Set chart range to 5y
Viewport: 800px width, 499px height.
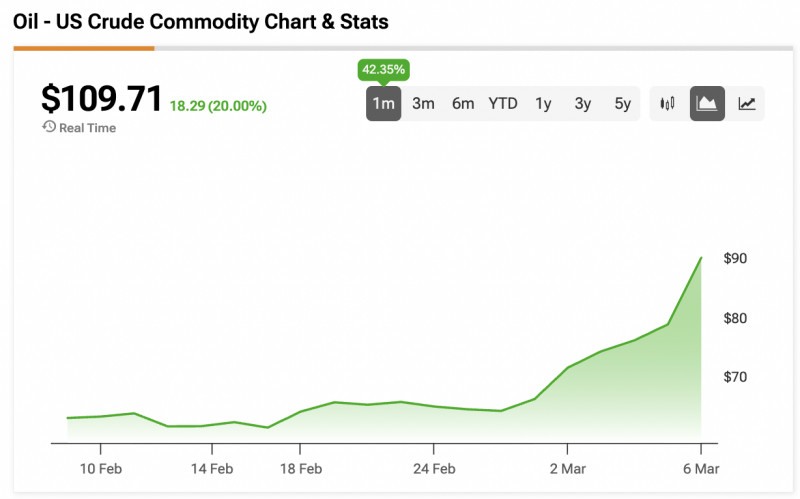pyautogui.click(x=622, y=103)
